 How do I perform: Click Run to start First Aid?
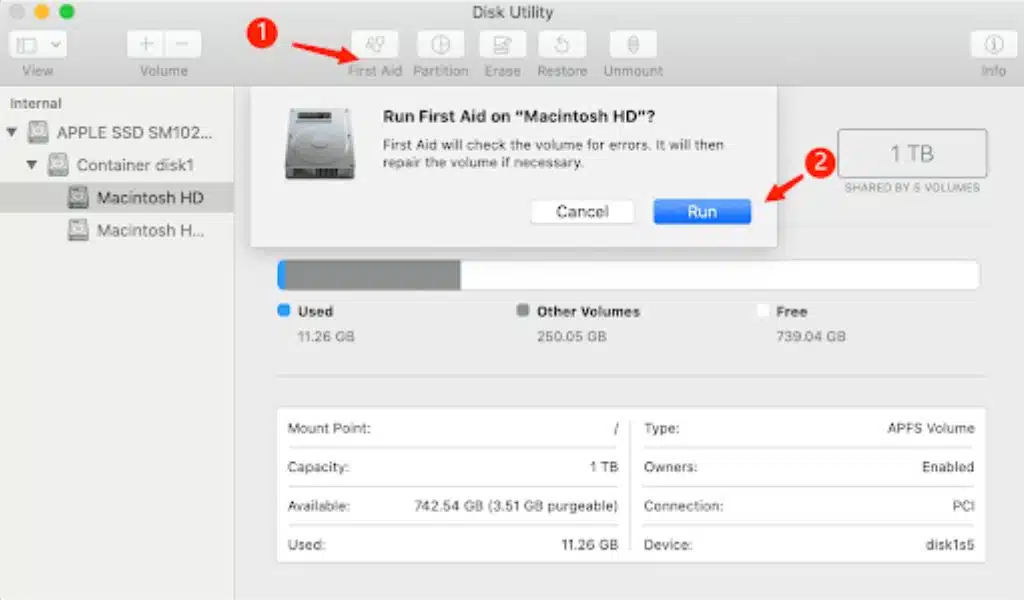pos(702,211)
